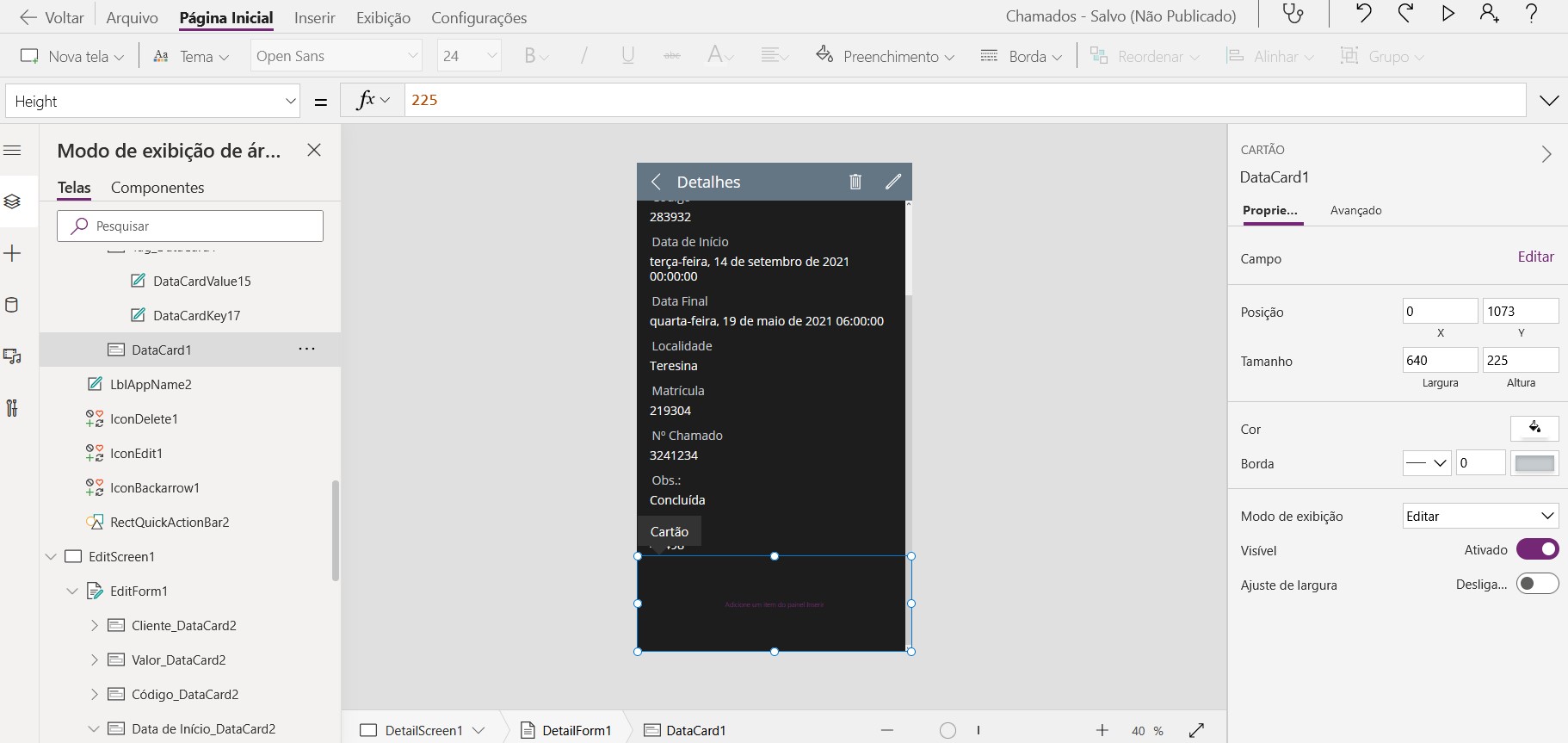Select IconDelete1 in the tree
This screenshot has width=1568, height=743.
144,419
